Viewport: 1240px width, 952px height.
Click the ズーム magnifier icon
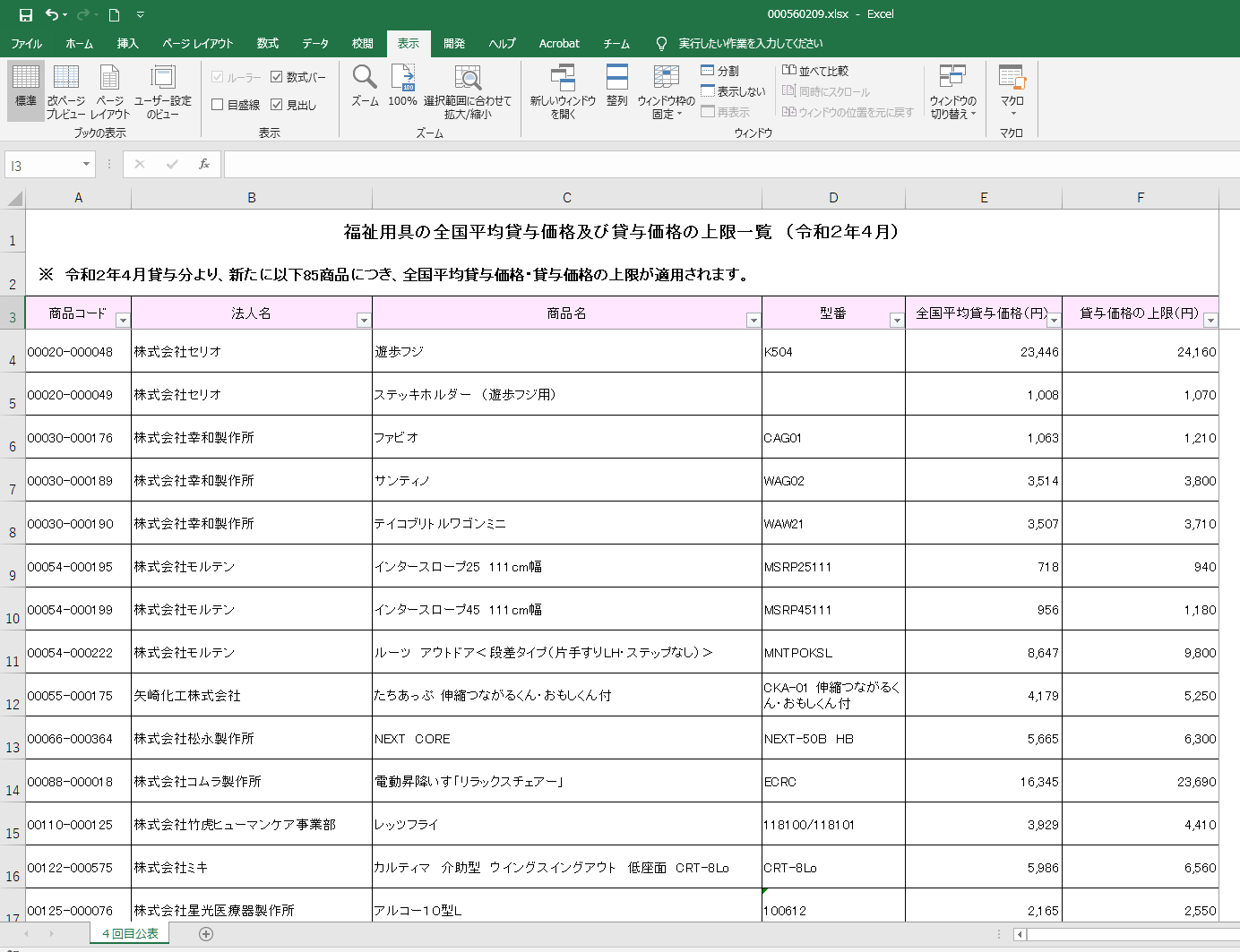pos(365,86)
